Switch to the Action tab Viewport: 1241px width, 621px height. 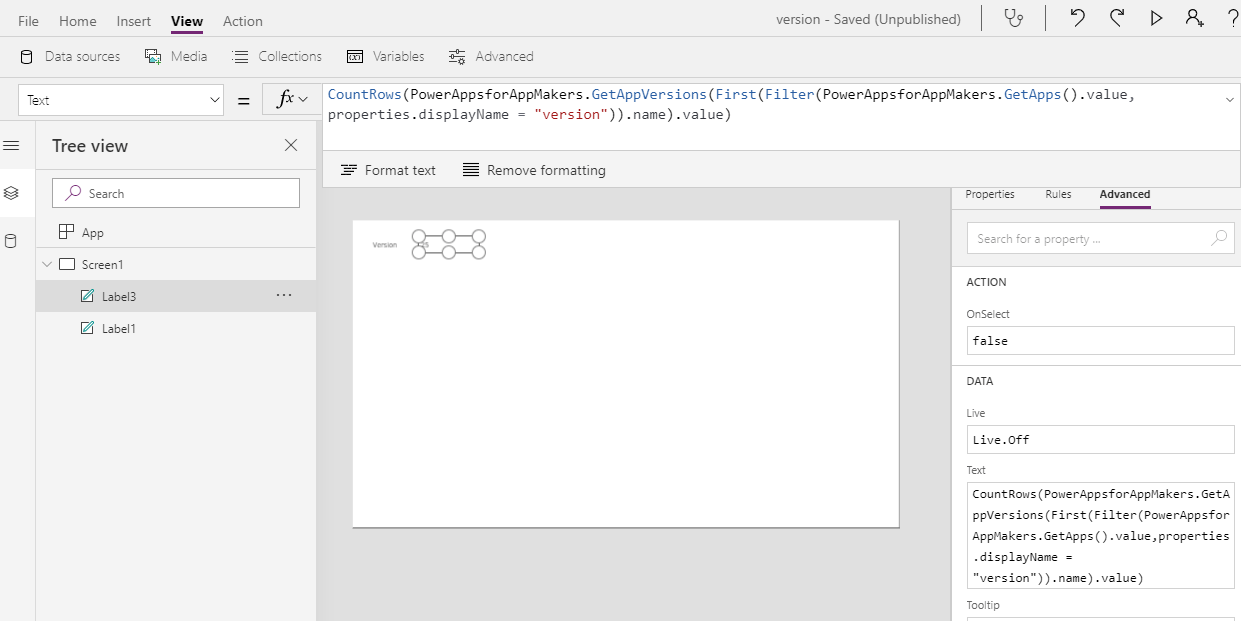click(x=243, y=21)
